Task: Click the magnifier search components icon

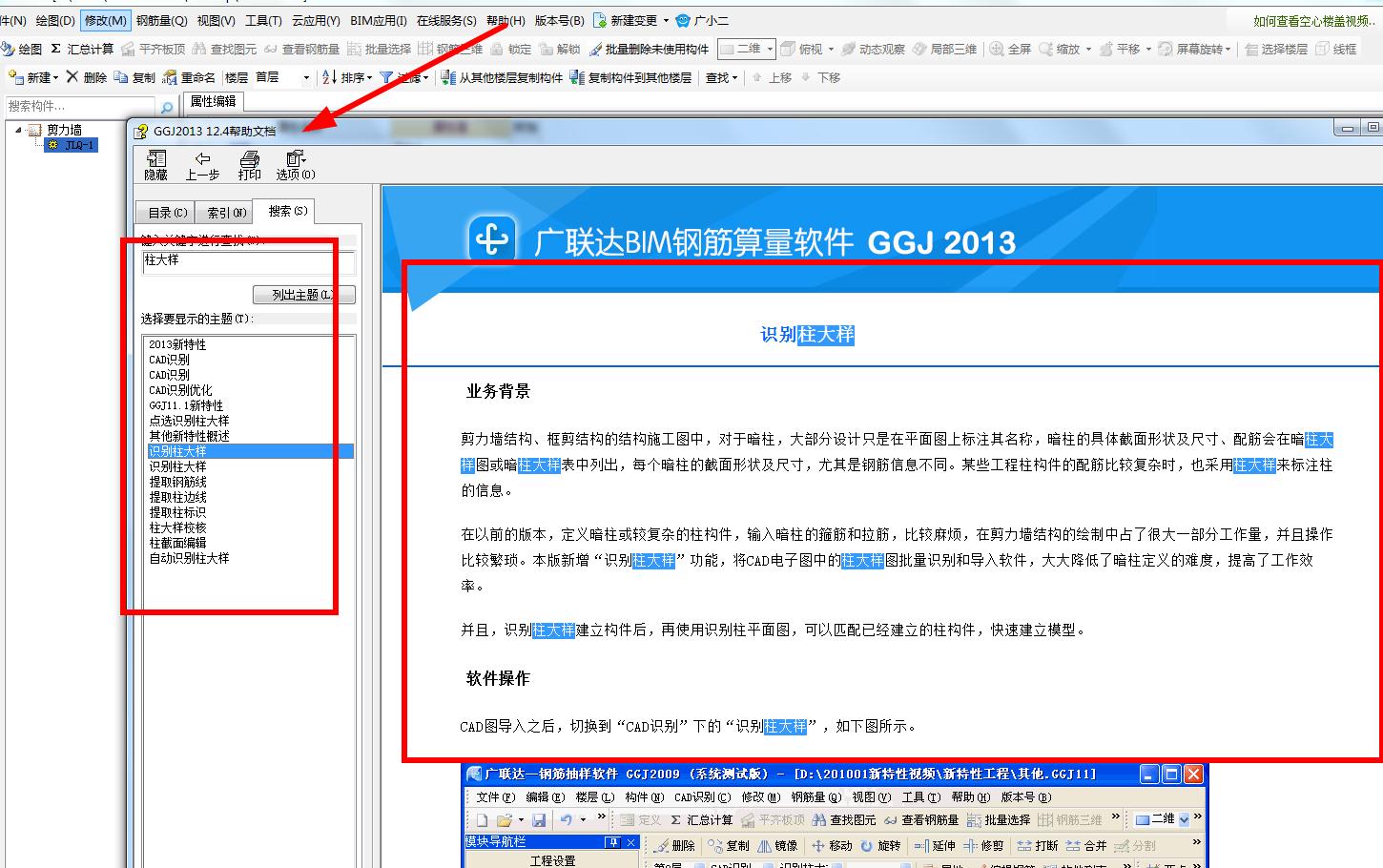Action: (x=167, y=107)
